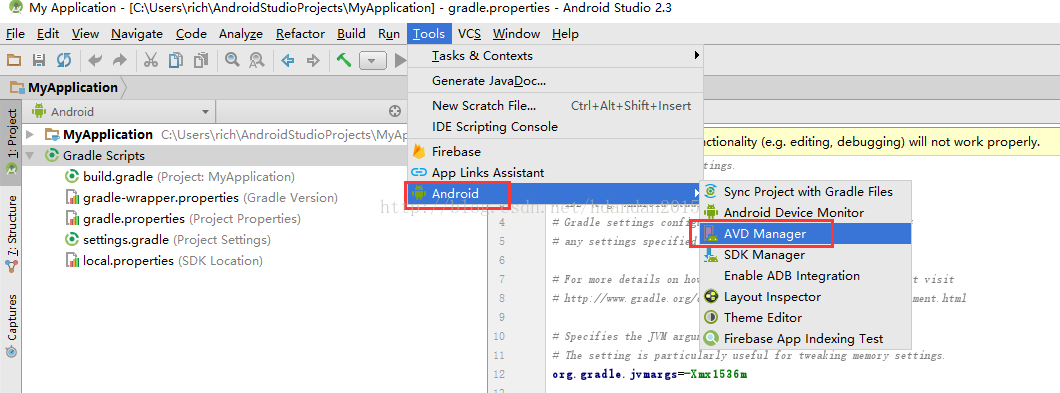Open the Build menu

[x=352, y=34]
